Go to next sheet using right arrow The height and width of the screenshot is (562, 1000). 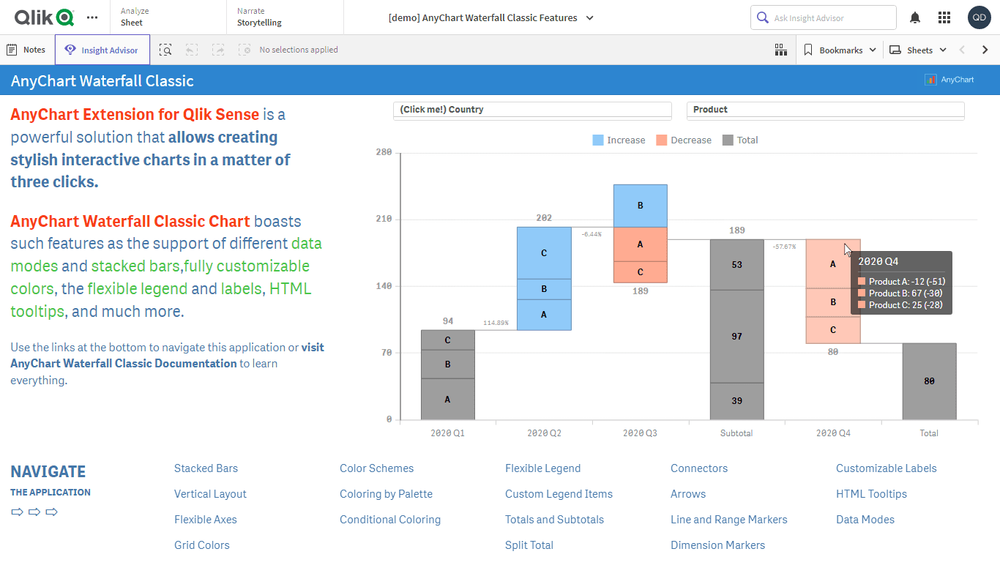pos(985,50)
